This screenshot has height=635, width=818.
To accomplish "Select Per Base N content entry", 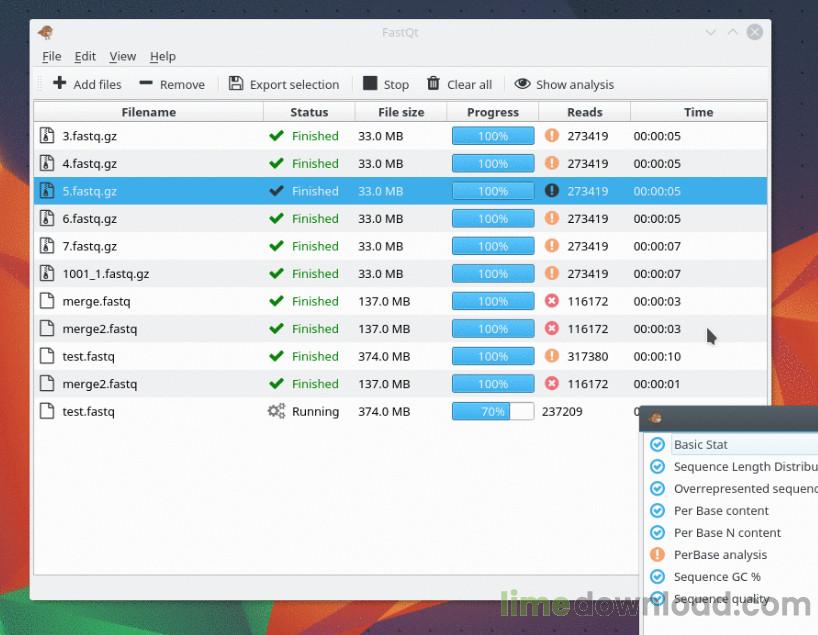I will [x=727, y=533].
